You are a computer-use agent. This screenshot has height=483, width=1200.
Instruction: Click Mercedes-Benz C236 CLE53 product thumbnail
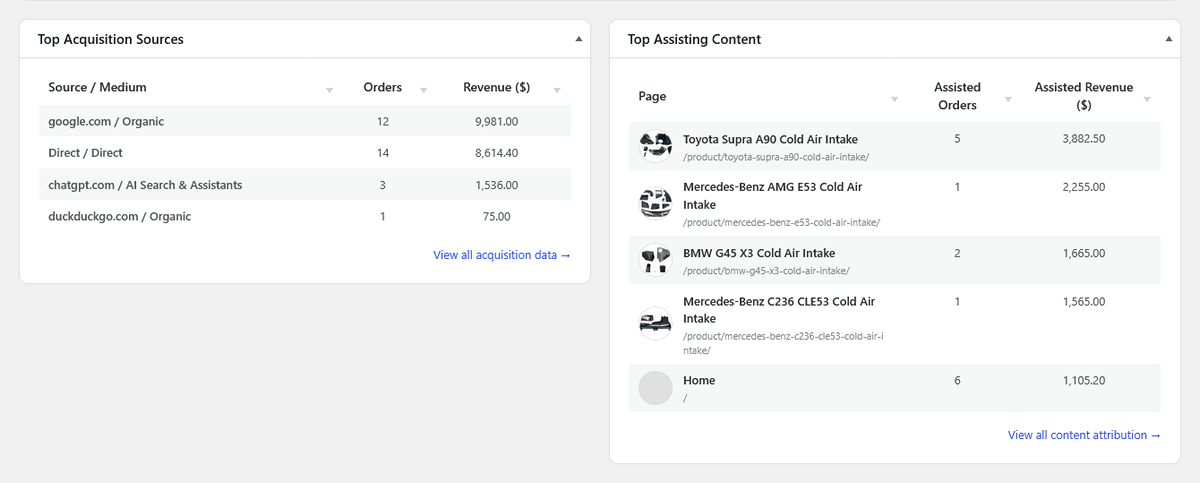(x=655, y=323)
